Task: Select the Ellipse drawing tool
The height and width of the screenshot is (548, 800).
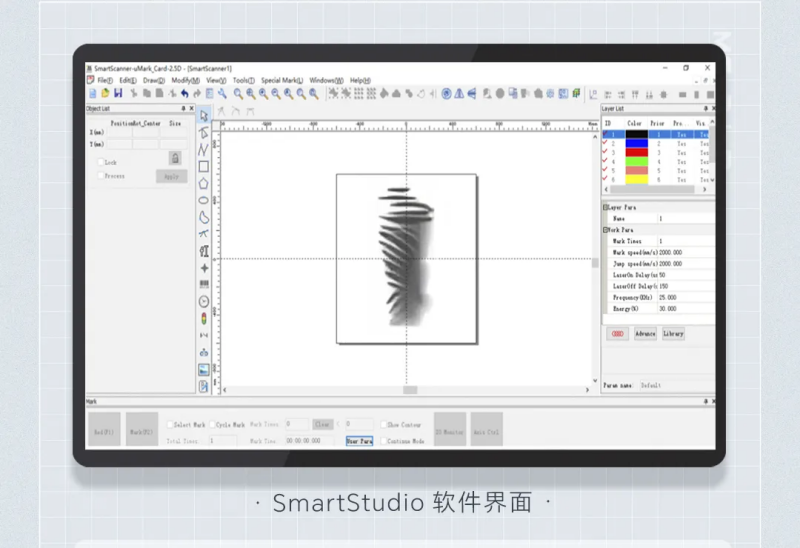Action: pyautogui.click(x=204, y=200)
